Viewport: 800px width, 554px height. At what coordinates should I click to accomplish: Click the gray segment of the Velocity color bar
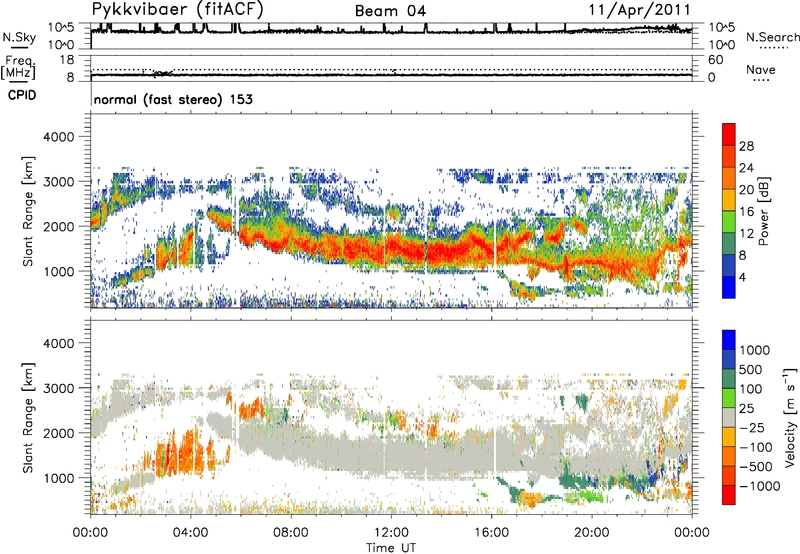729,418
